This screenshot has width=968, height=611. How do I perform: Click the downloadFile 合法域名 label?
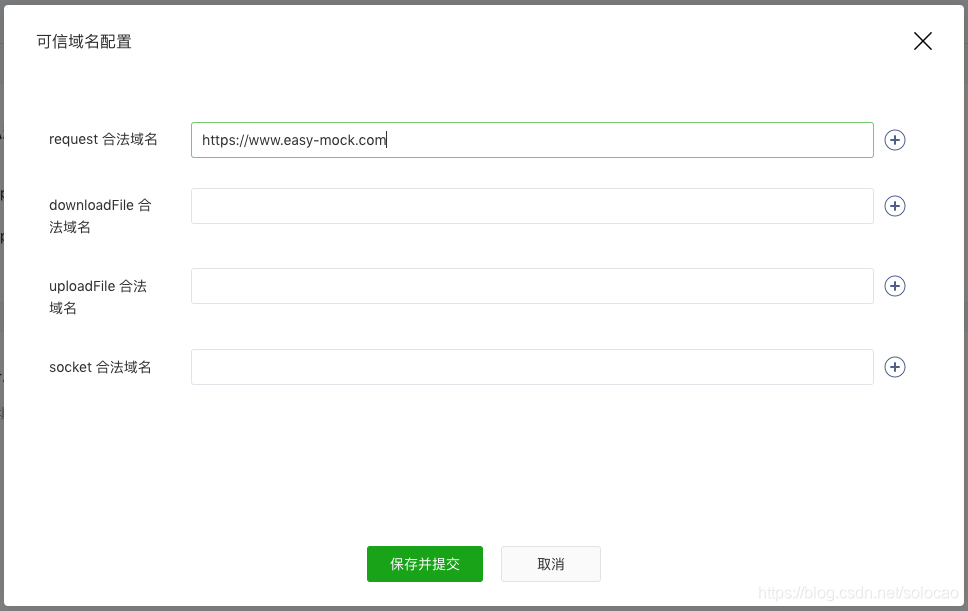[100, 216]
